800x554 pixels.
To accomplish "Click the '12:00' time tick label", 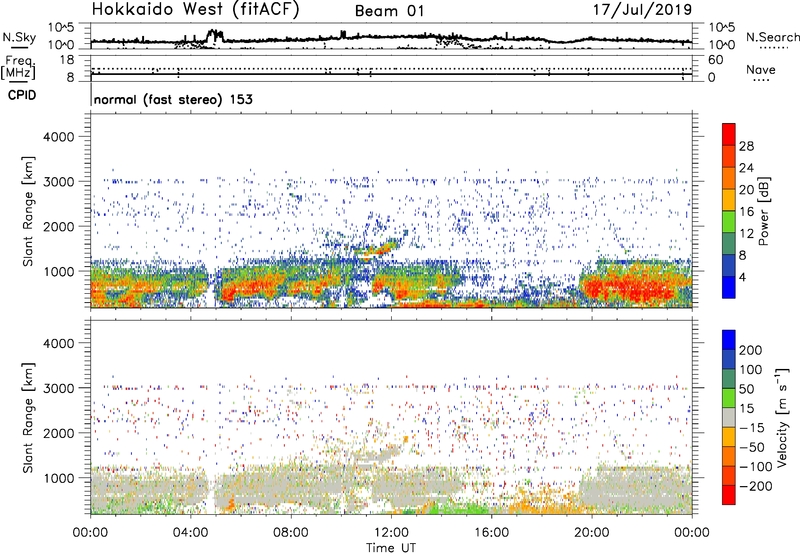I will (391, 533).
